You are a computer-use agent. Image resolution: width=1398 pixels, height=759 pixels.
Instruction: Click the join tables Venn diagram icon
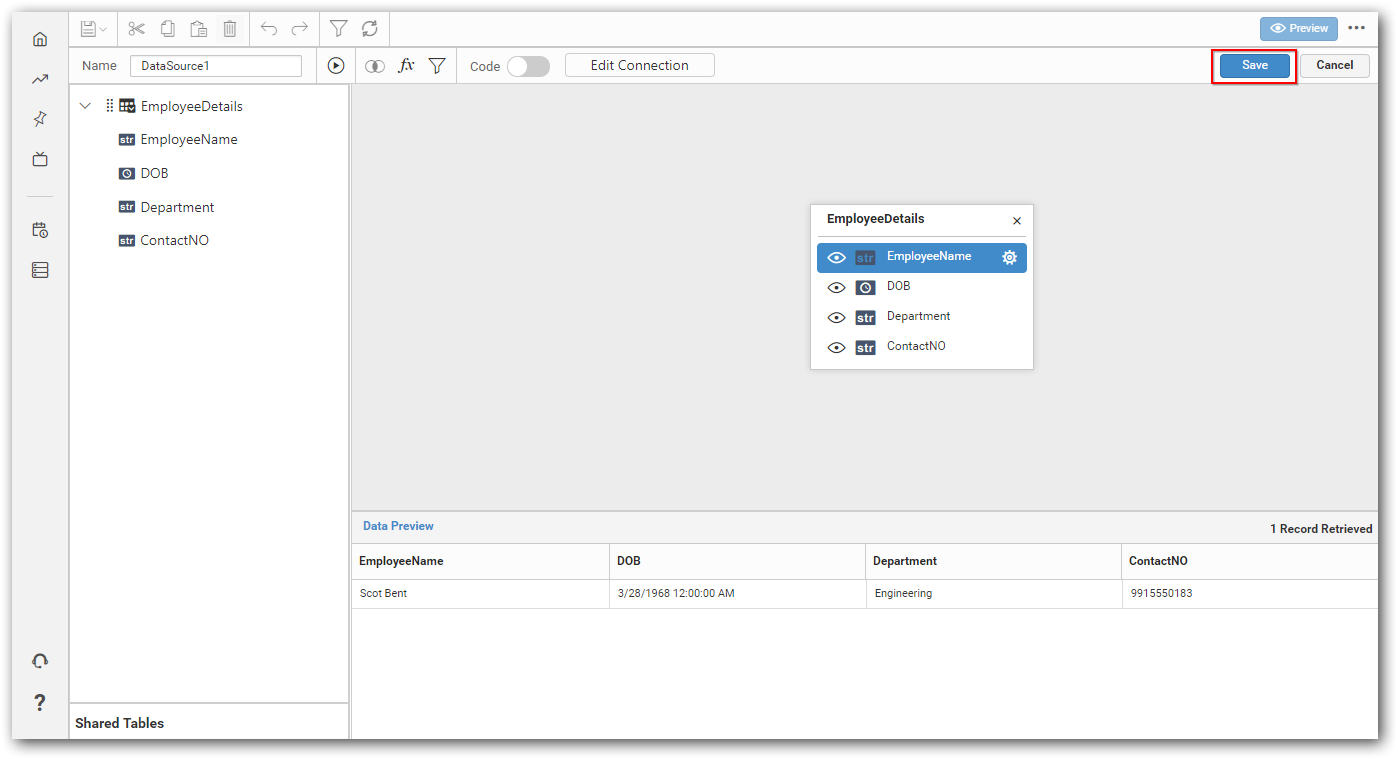[375, 65]
